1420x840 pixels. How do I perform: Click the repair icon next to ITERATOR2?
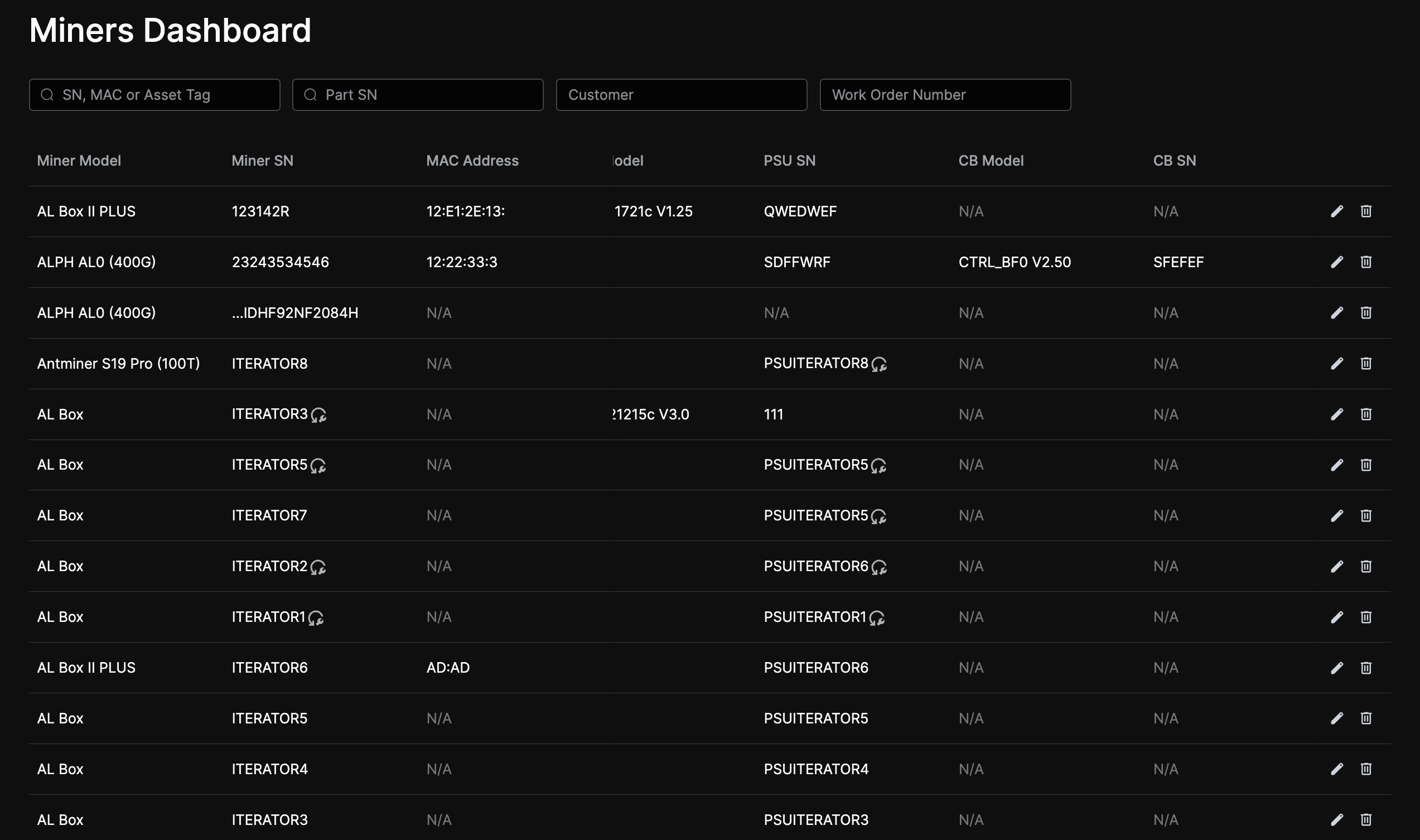[318, 568]
